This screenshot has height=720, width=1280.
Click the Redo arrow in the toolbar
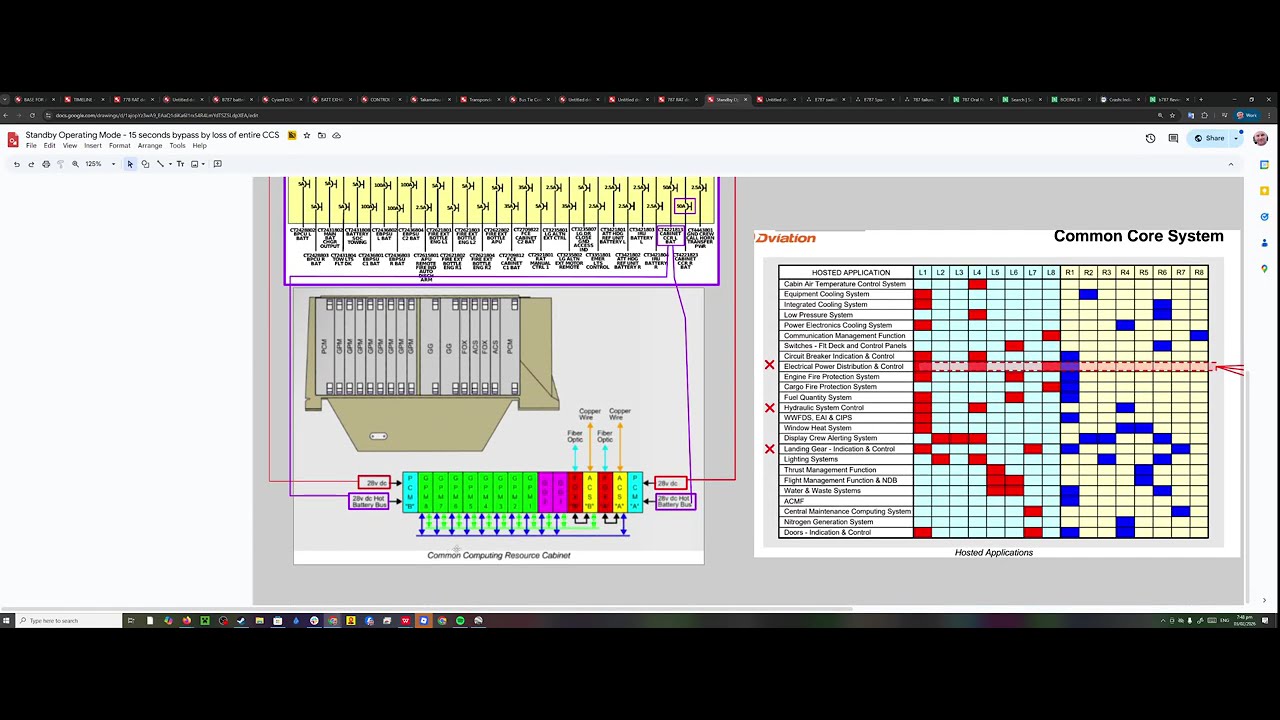(31, 164)
